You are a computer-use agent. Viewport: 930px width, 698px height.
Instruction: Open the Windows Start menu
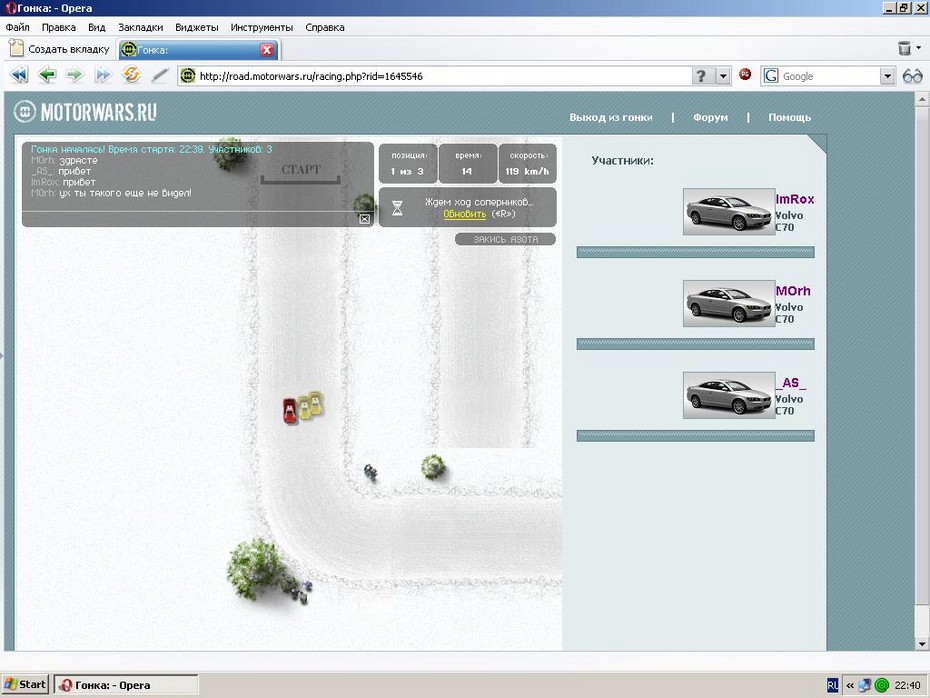[x=25, y=685]
